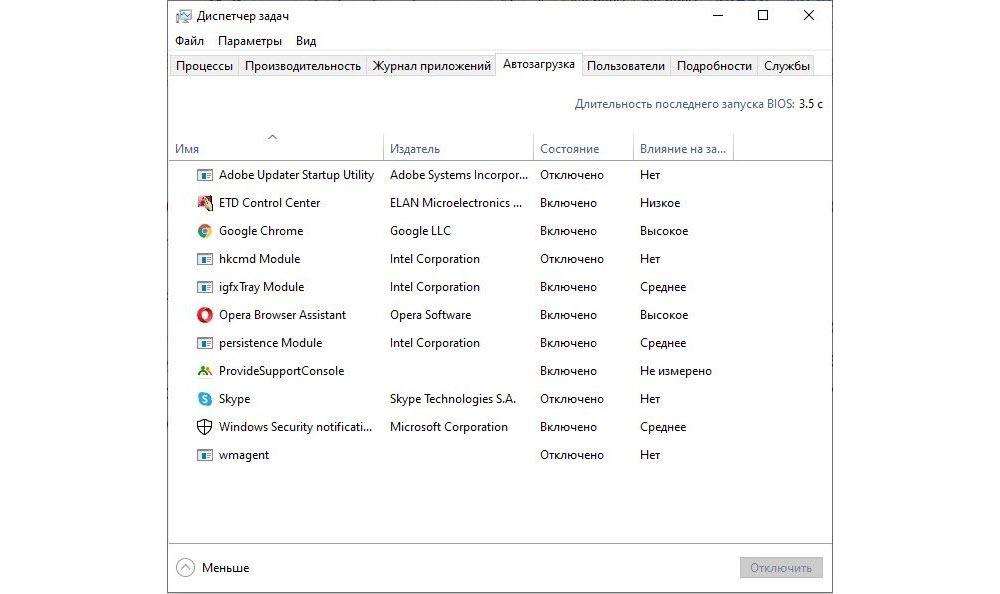Click the igfxTray Module Среднее impact value
The width and height of the screenshot is (1000, 594).
click(663, 287)
